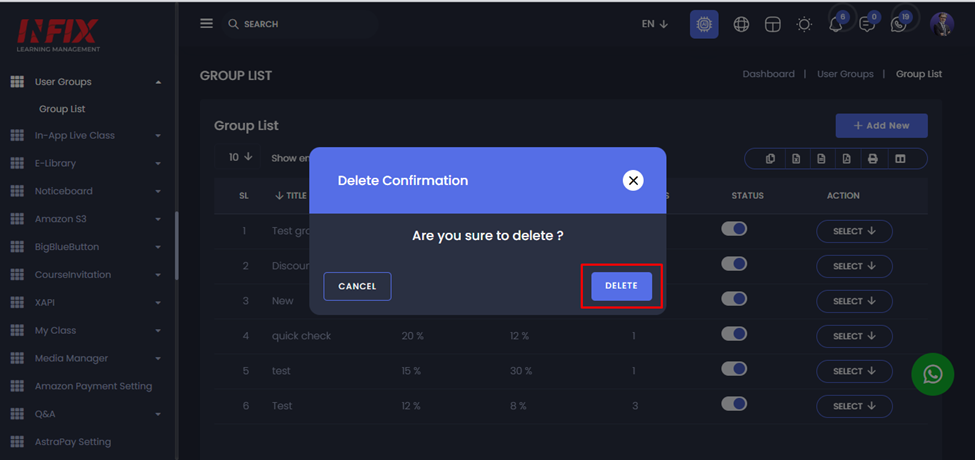Viewport: 975px width, 460px height.
Task: Click the column visibility icon in toolbar
Action: tap(900, 159)
